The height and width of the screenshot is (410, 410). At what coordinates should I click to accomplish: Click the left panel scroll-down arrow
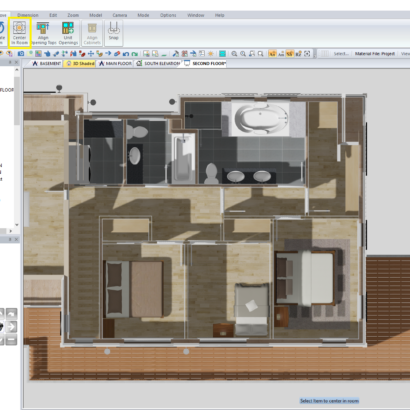17,225
